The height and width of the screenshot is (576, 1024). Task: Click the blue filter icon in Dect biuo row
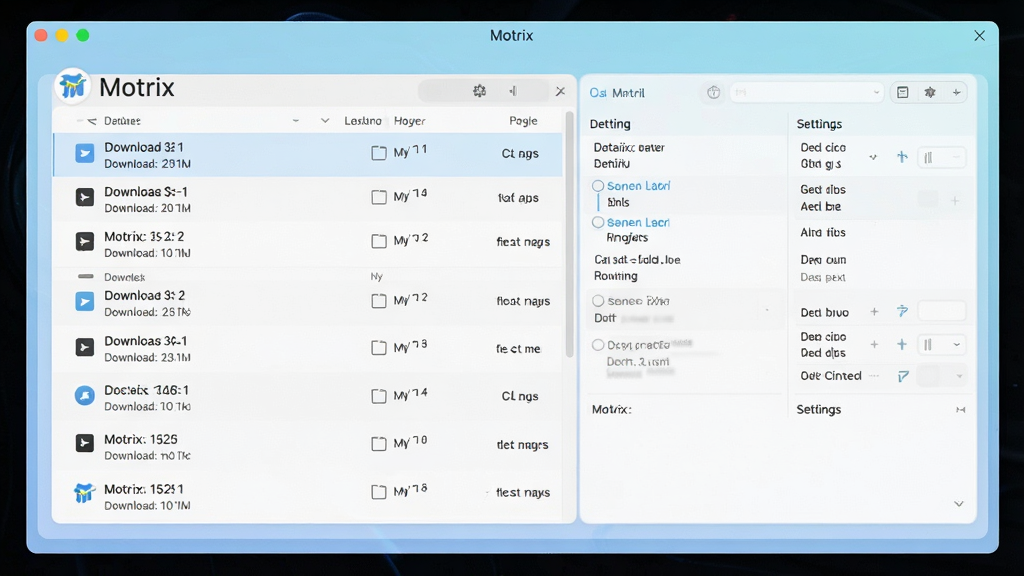pyautogui.click(x=903, y=312)
